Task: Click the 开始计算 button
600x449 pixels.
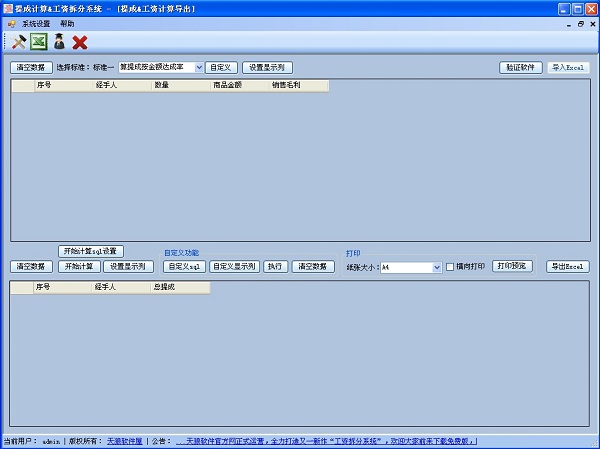Action: (x=79, y=266)
